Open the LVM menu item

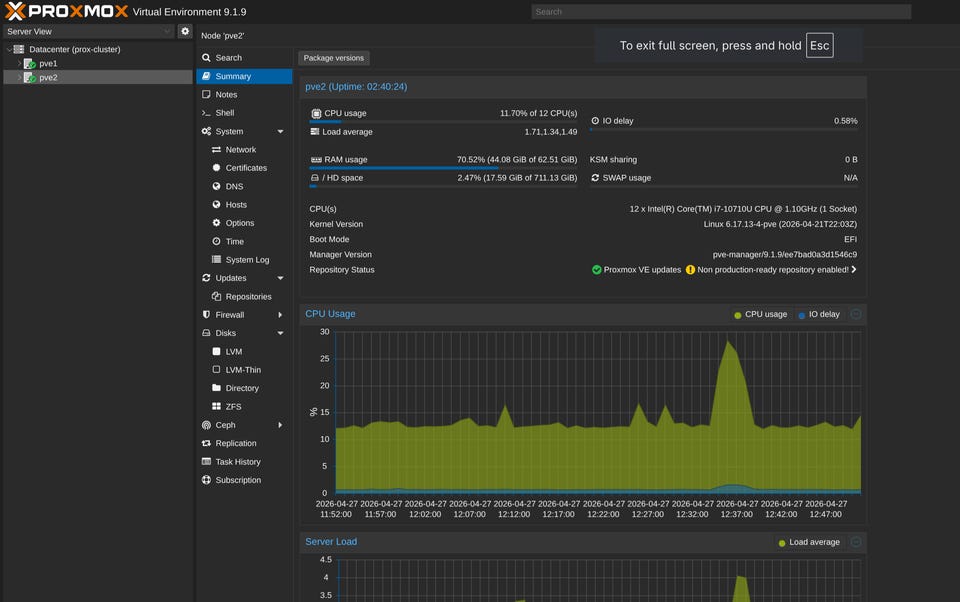[x=244, y=352]
